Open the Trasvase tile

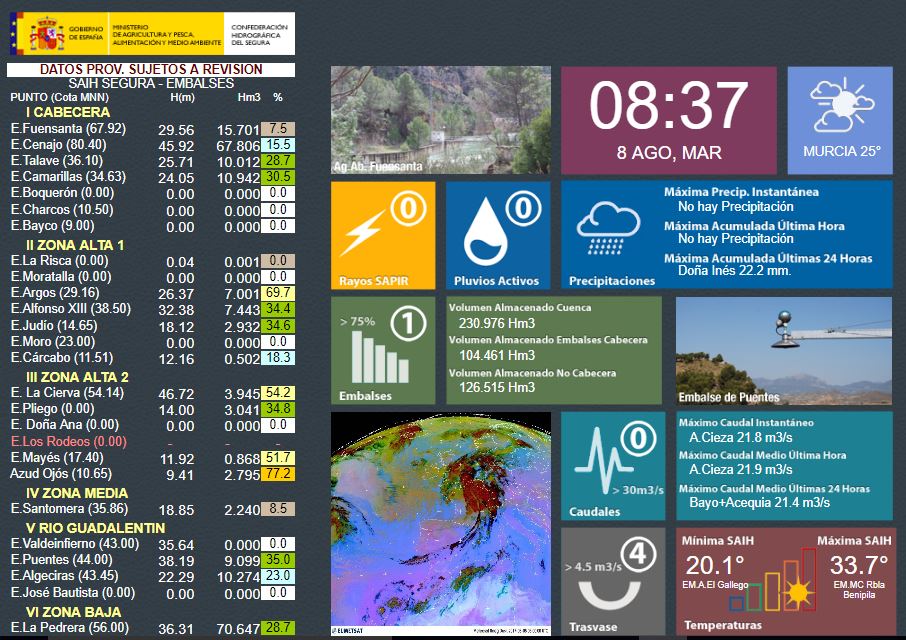tap(613, 581)
